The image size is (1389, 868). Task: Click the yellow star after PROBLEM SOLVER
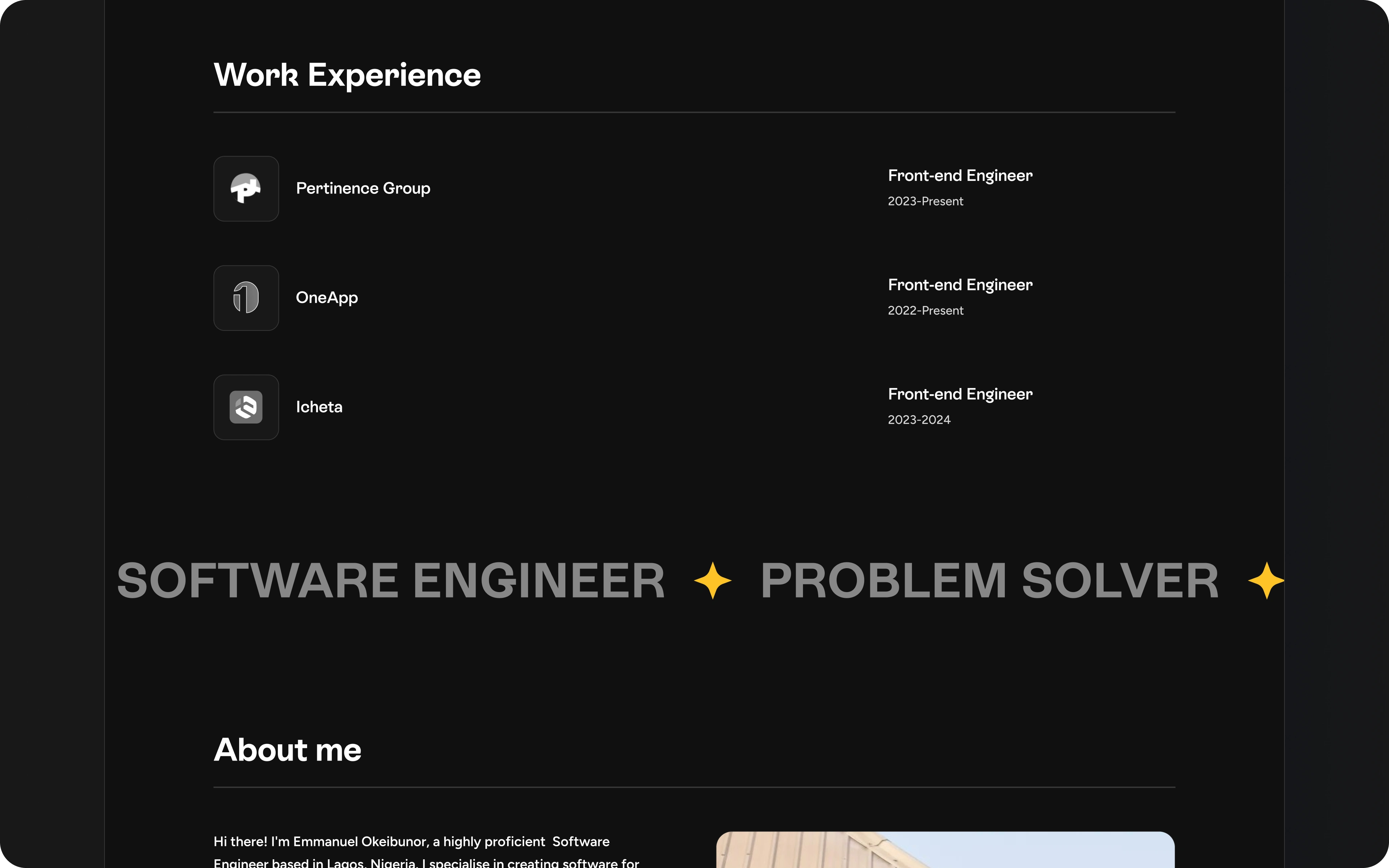pos(1265,580)
